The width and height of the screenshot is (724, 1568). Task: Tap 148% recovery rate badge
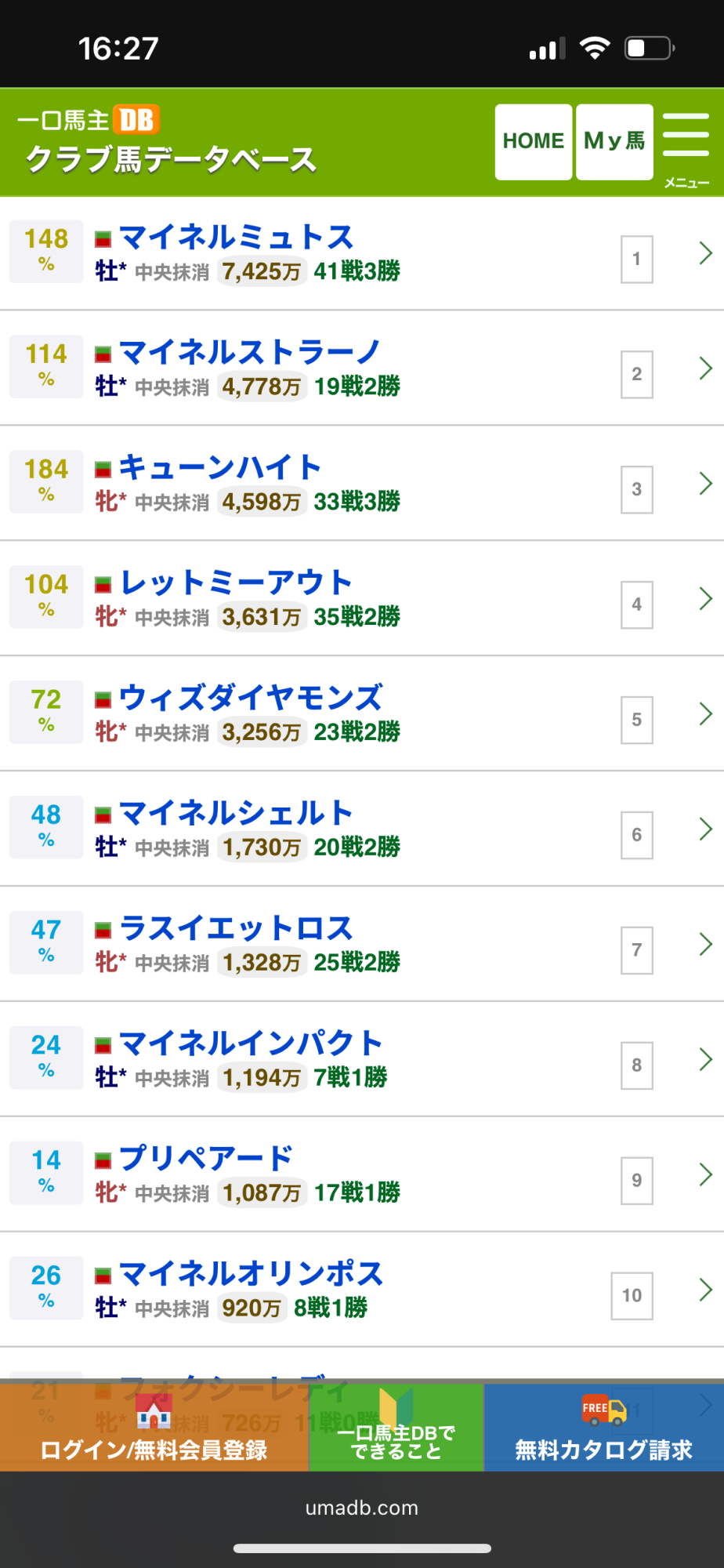(46, 251)
